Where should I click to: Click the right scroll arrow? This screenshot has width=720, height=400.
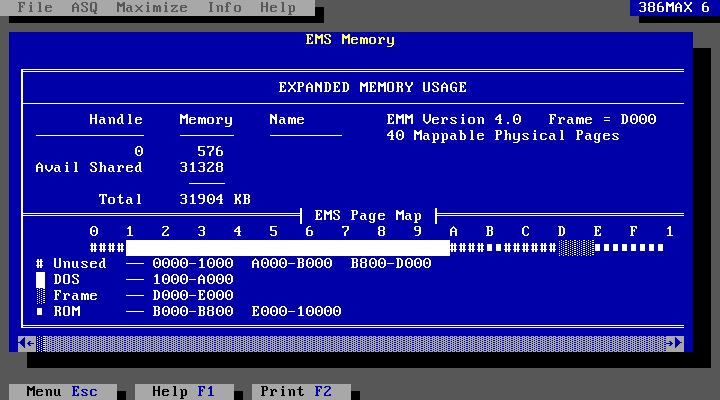[x=675, y=343]
